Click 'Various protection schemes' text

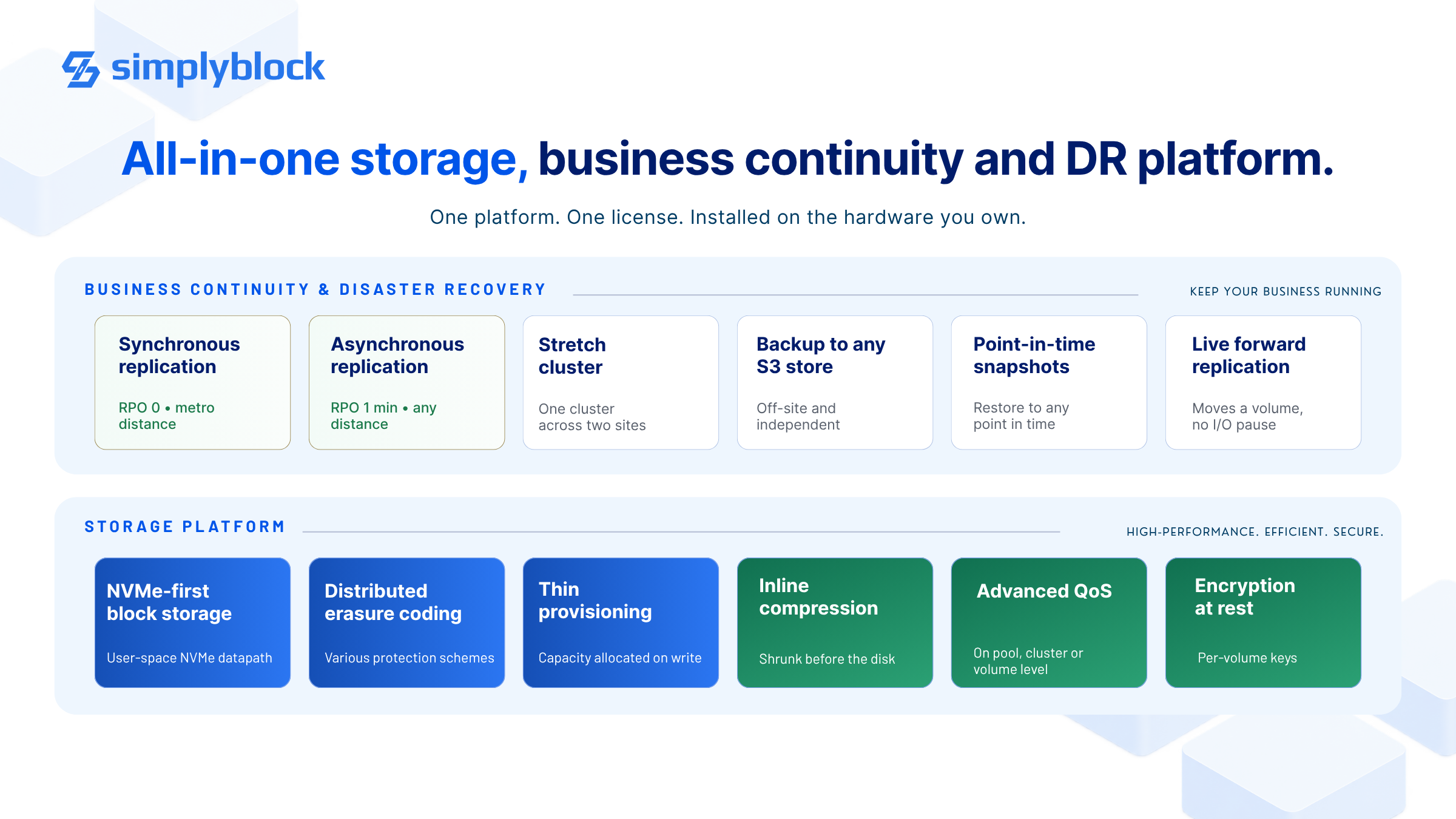point(409,658)
